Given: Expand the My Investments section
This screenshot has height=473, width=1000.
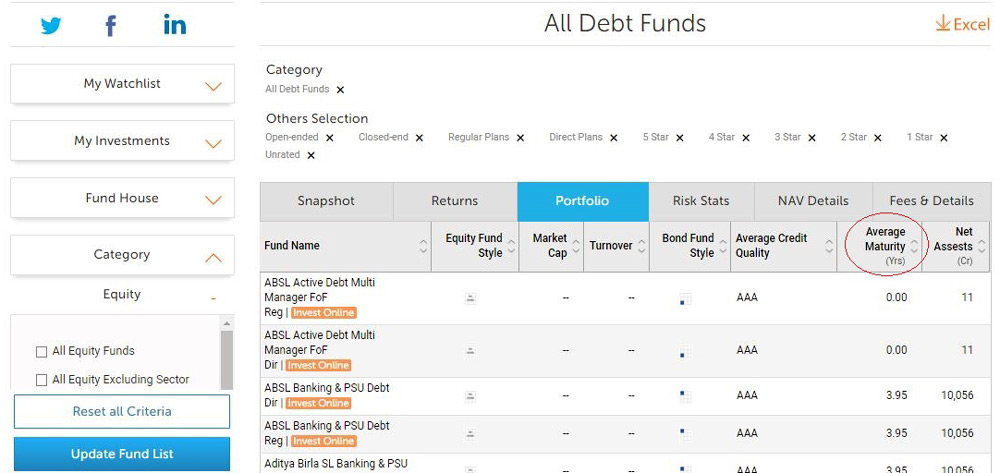Looking at the screenshot, I should pyautogui.click(x=213, y=143).
